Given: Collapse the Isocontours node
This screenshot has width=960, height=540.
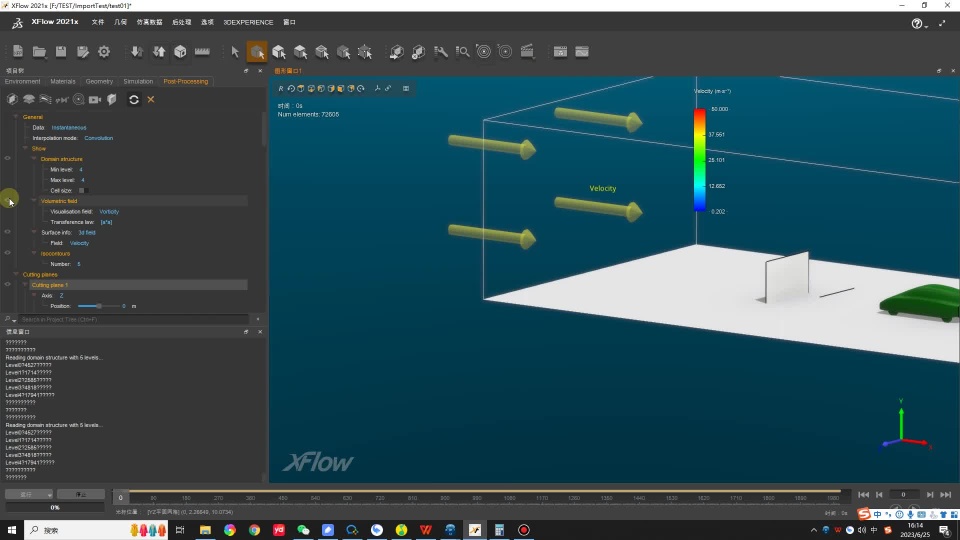Looking at the screenshot, I should coord(34,253).
